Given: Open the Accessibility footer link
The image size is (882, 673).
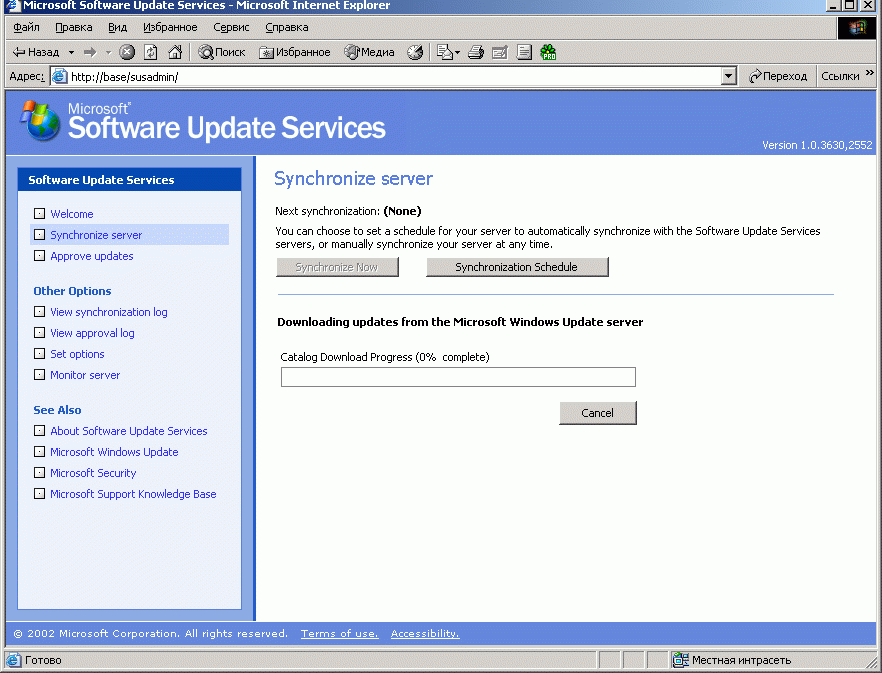Looking at the screenshot, I should (425, 634).
